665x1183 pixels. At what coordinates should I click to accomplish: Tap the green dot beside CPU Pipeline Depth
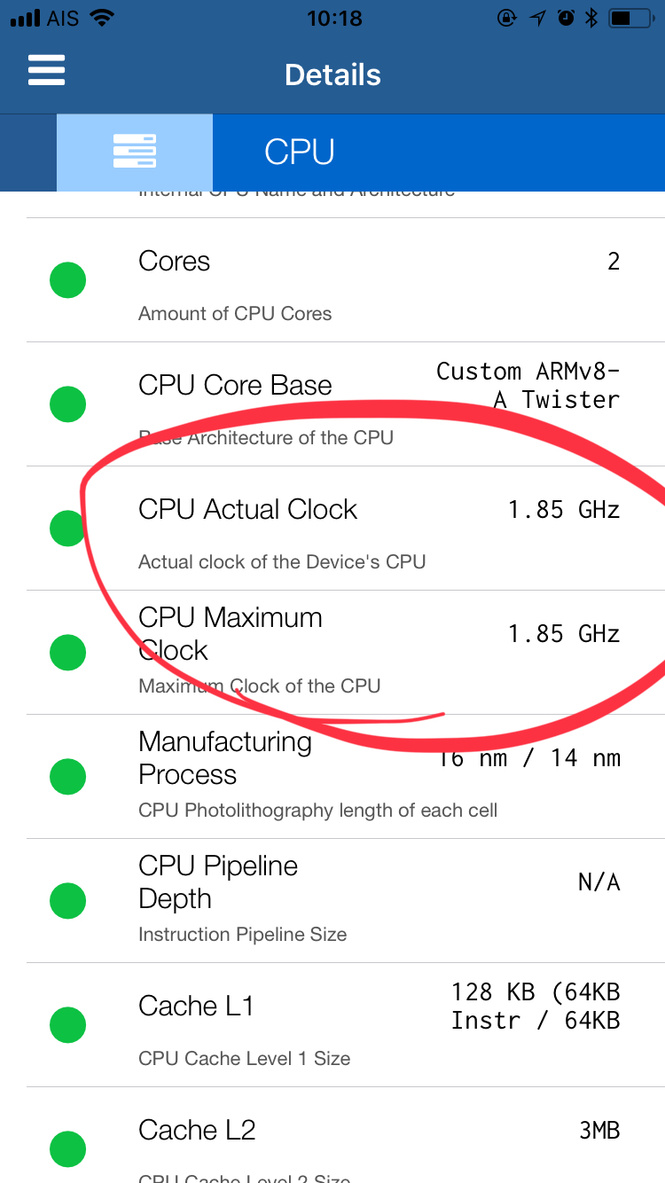pyautogui.click(x=68, y=900)
